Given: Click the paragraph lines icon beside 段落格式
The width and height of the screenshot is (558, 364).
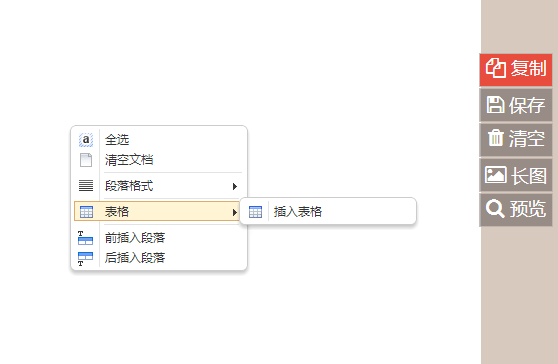Looking at the screenshot, I should click(86, 186).
